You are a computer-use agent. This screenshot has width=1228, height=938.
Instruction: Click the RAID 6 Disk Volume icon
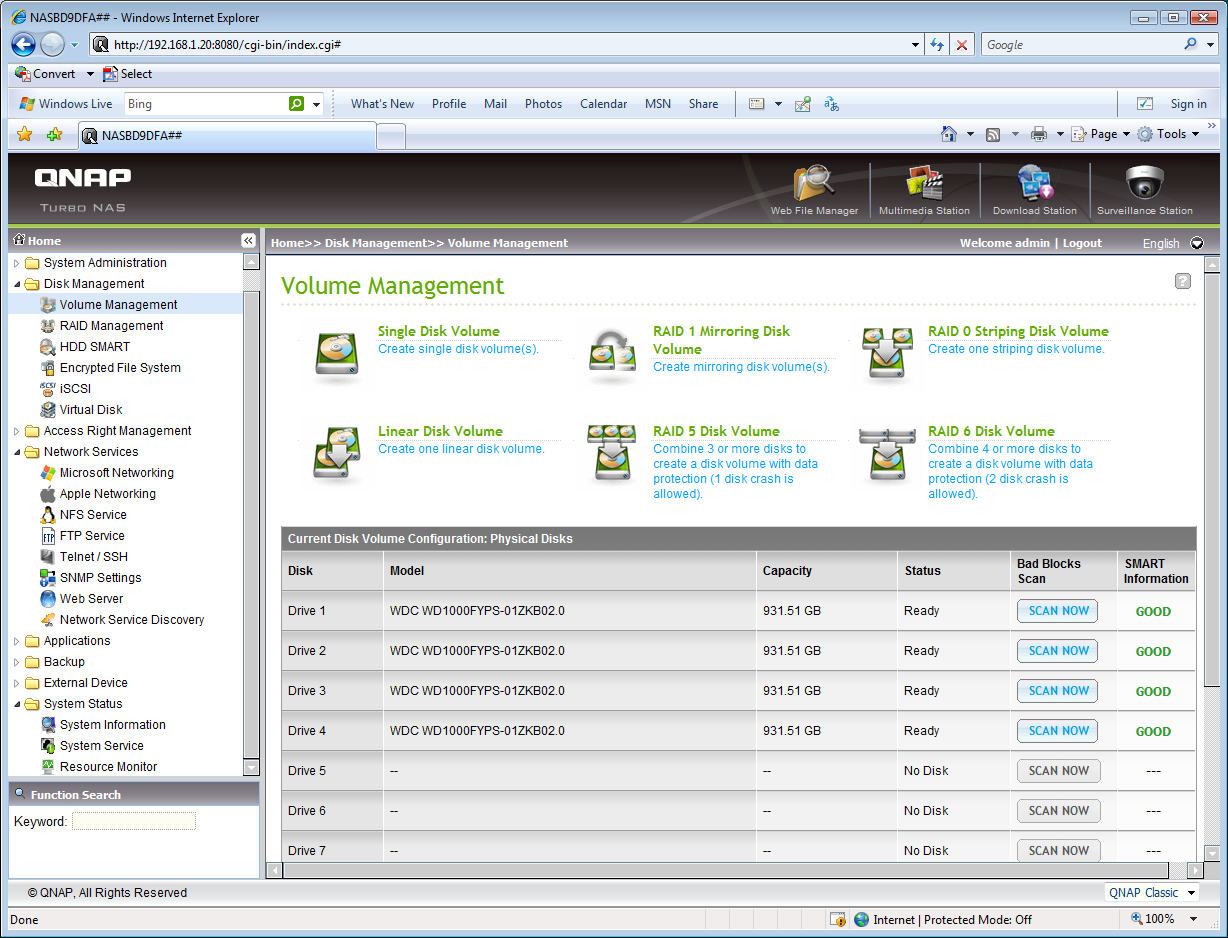click(x=888, y=454)
